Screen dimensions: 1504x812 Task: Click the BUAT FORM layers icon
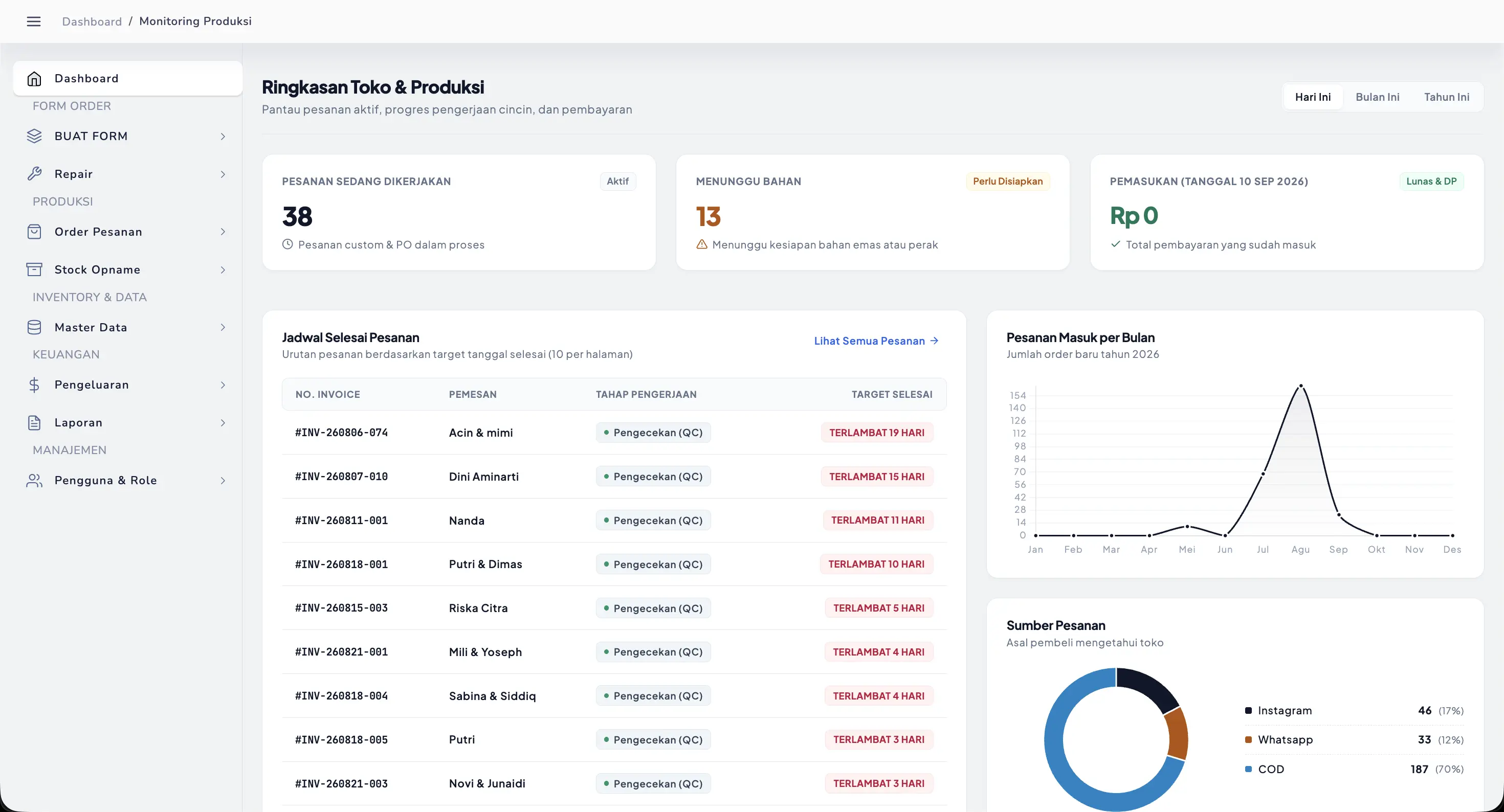(x=34, y=136)
